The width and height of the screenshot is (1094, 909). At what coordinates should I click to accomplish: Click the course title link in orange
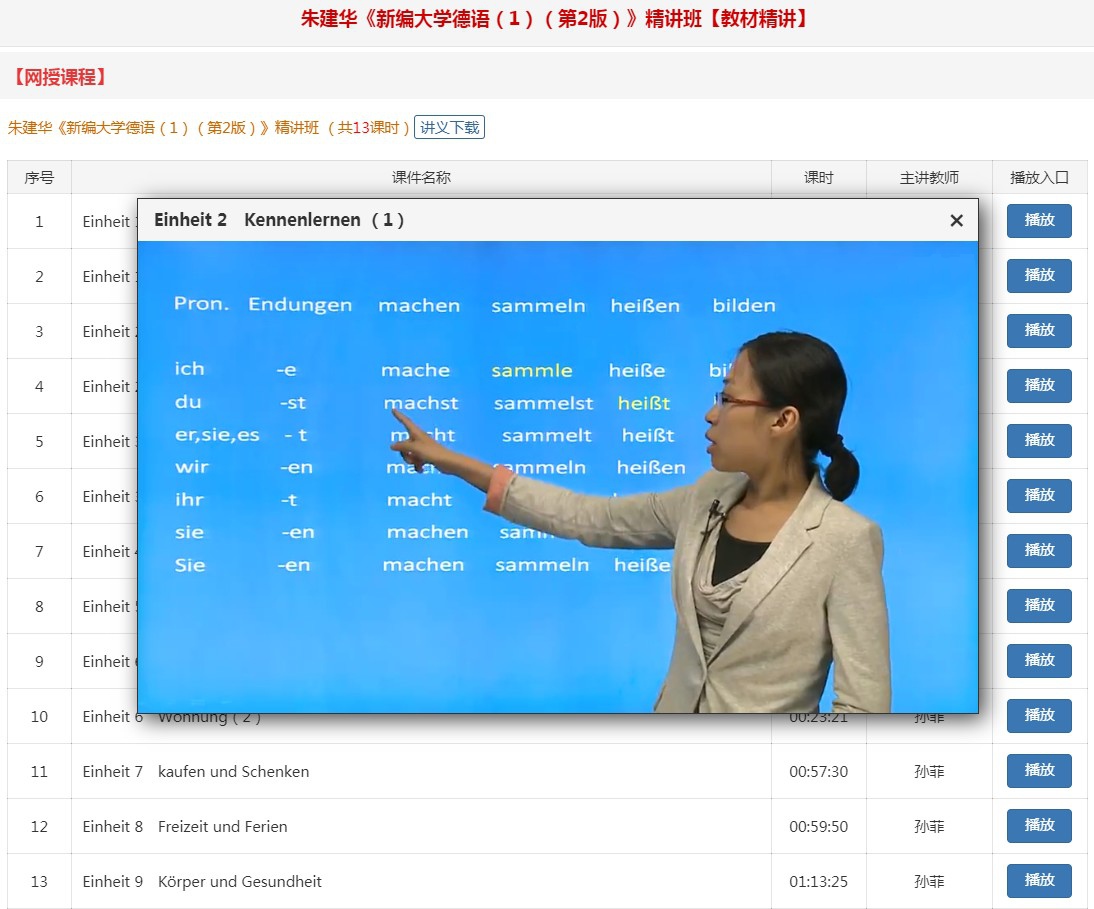(x=209, y=128)
